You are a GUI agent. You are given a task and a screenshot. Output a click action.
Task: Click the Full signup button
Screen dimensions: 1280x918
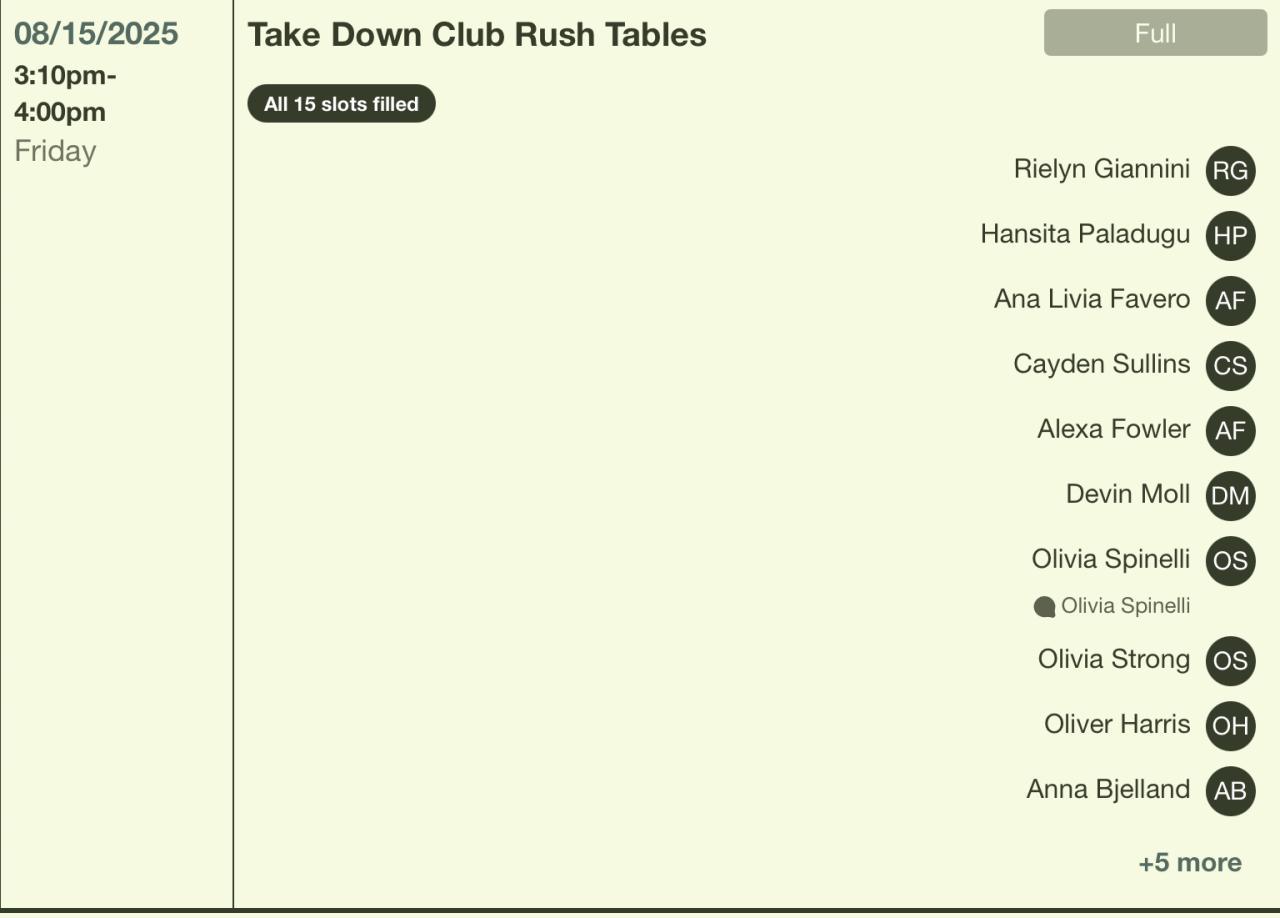point(1155,33)
